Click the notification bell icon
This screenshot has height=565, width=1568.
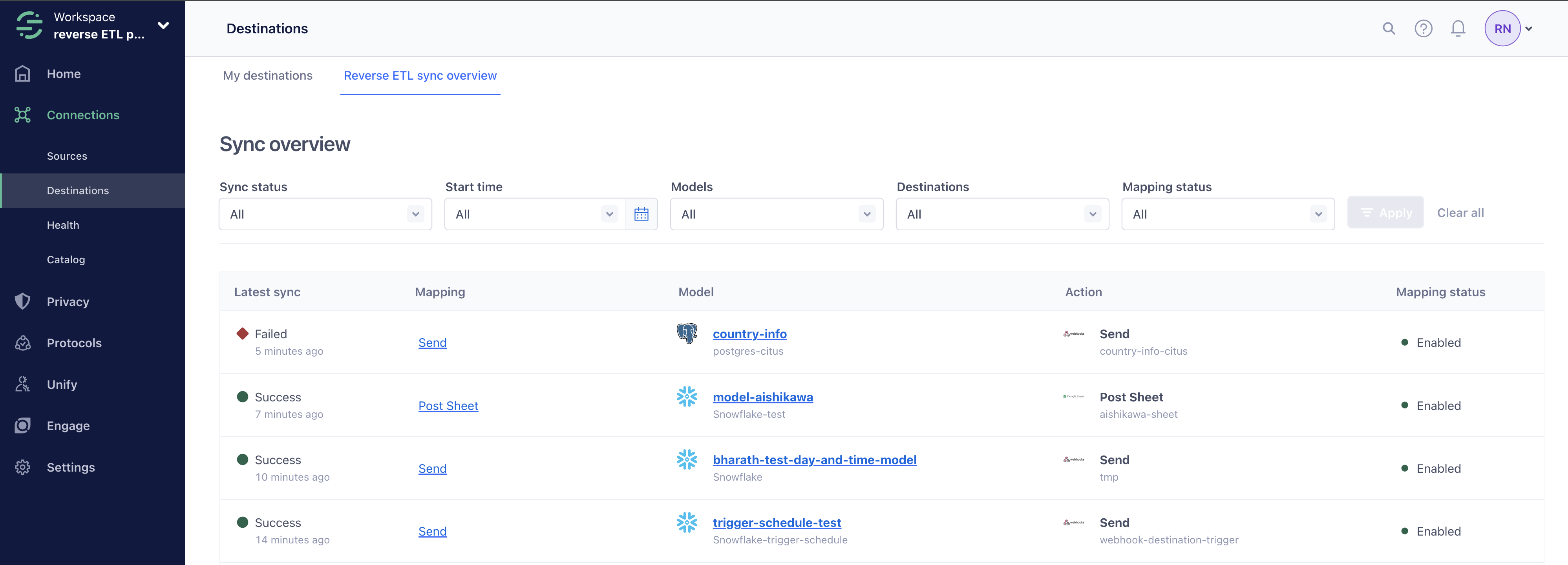[1458, 28]
